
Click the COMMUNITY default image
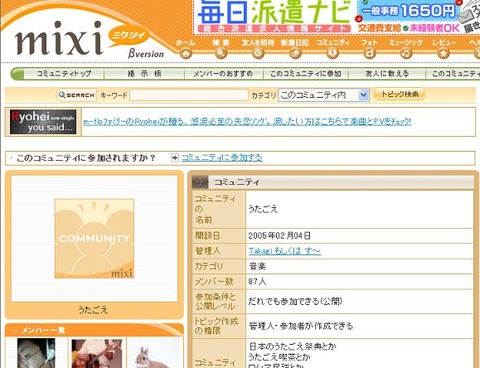coord(94,239)
